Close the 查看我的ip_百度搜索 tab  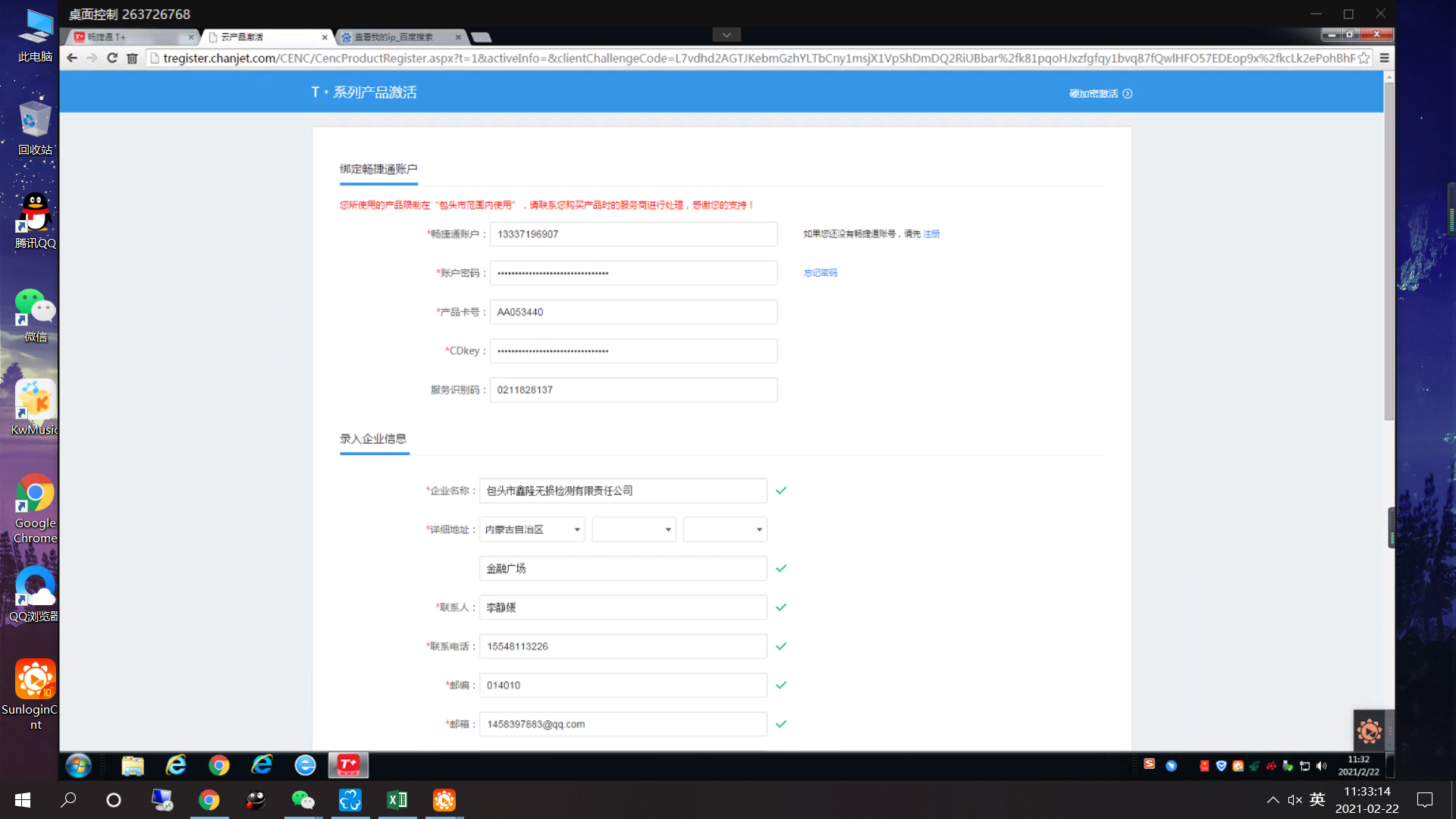pyautogui.click(x=458, y=37)
